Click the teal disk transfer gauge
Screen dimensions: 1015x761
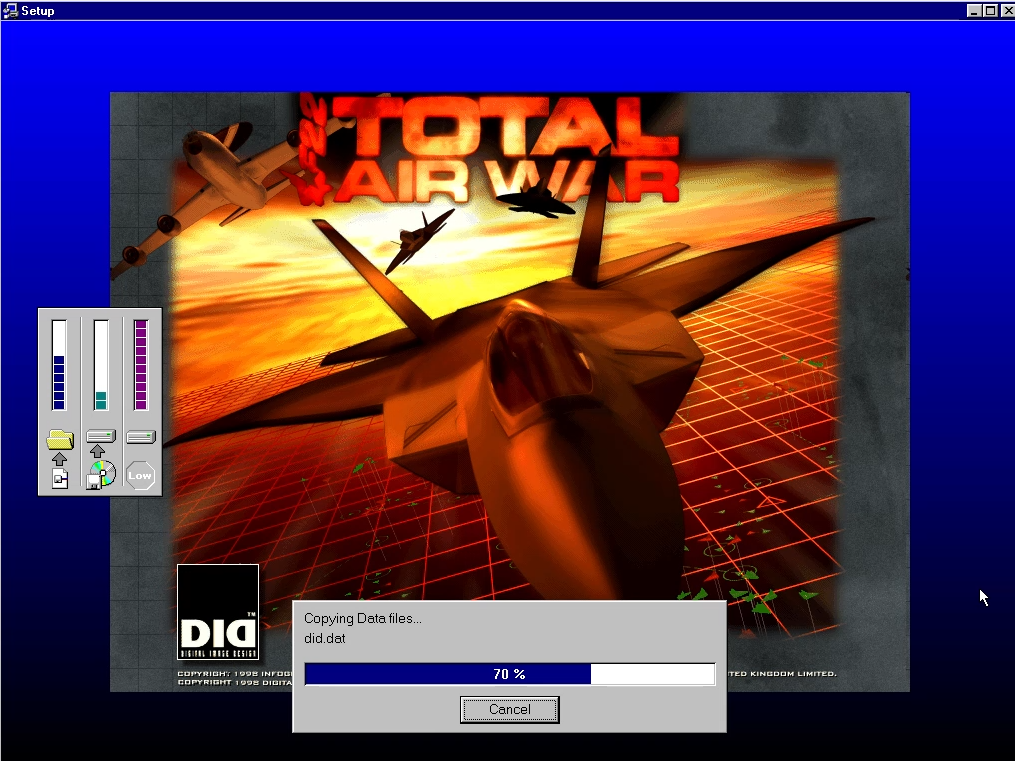pyautogui.click(x=101, y=365)
